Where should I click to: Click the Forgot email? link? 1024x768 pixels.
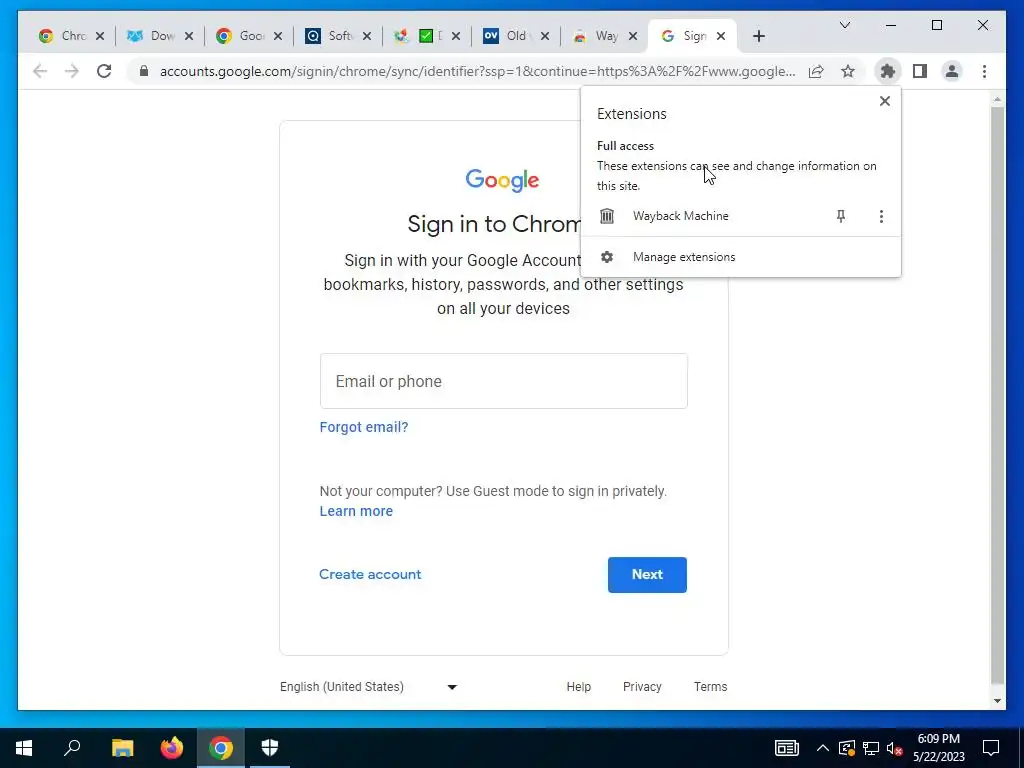coord(364,427)
